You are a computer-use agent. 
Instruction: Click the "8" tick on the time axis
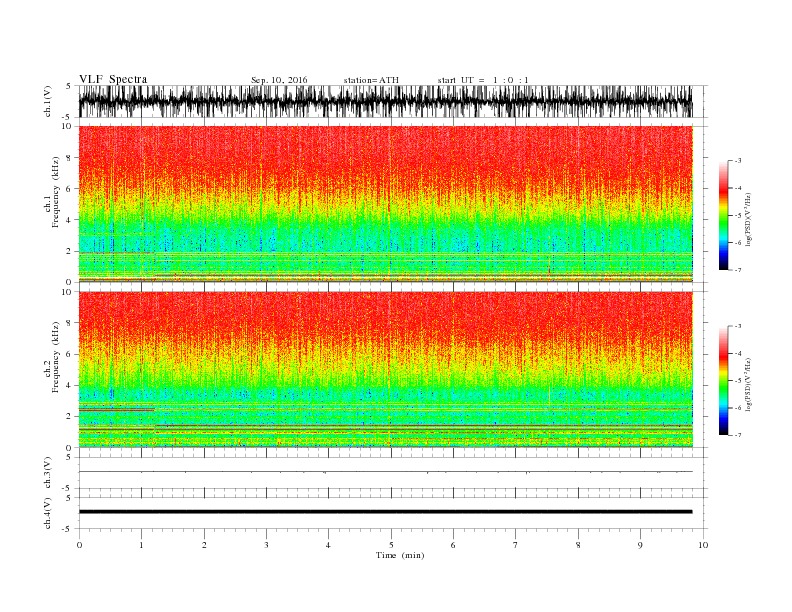click(x=578, y=545)
